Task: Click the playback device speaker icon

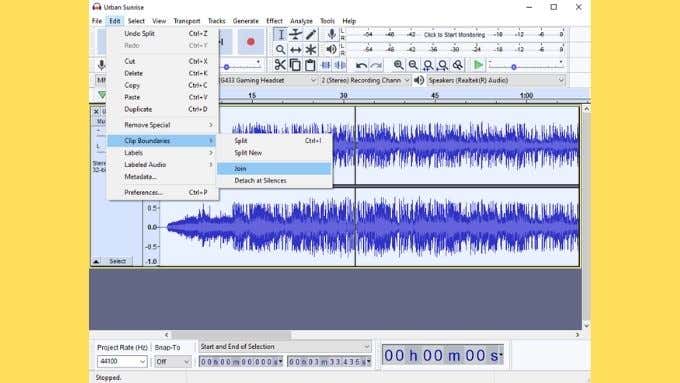Action: [x=419, y=80]
